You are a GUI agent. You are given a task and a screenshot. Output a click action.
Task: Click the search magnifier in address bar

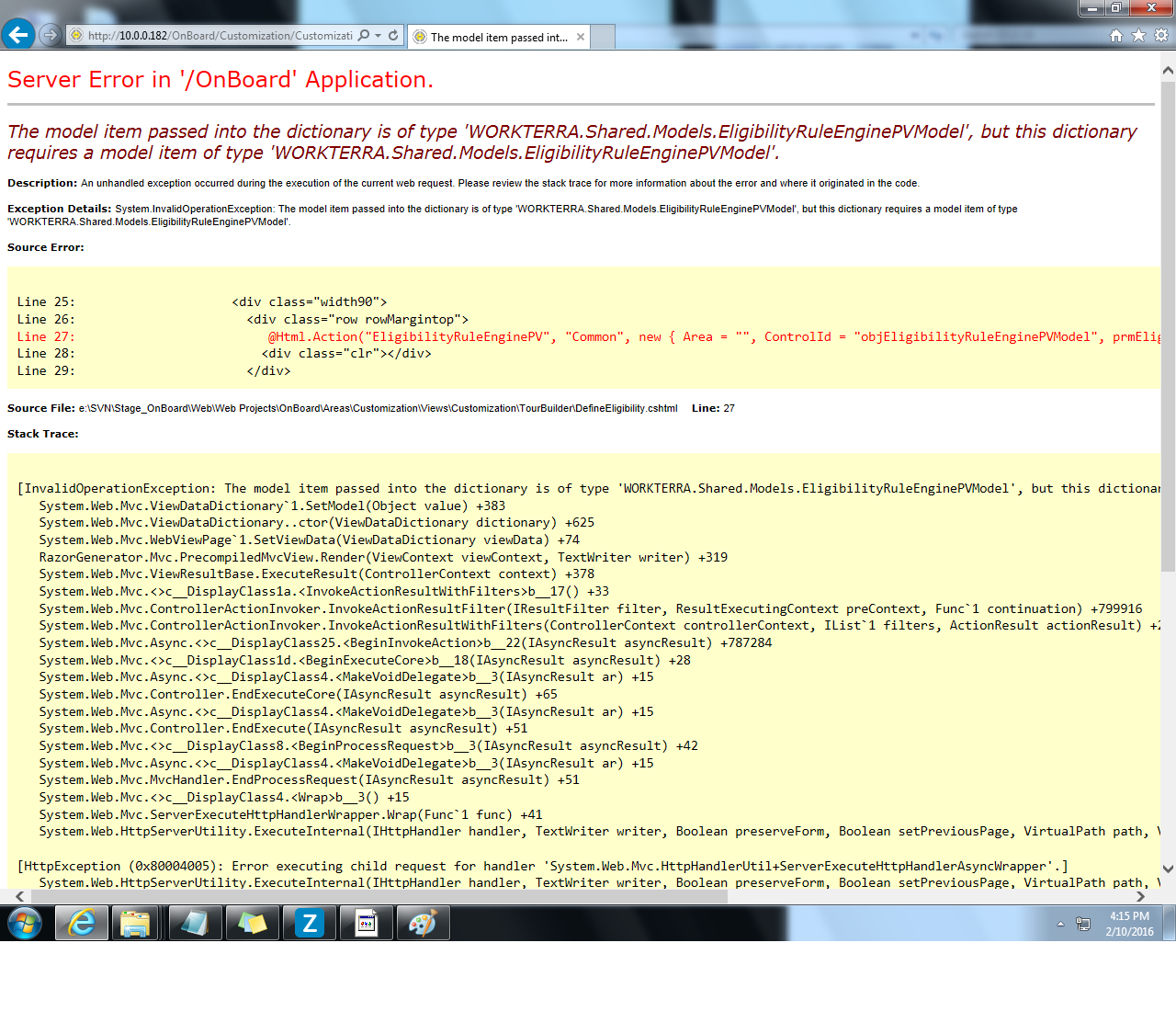coord(364,36)
